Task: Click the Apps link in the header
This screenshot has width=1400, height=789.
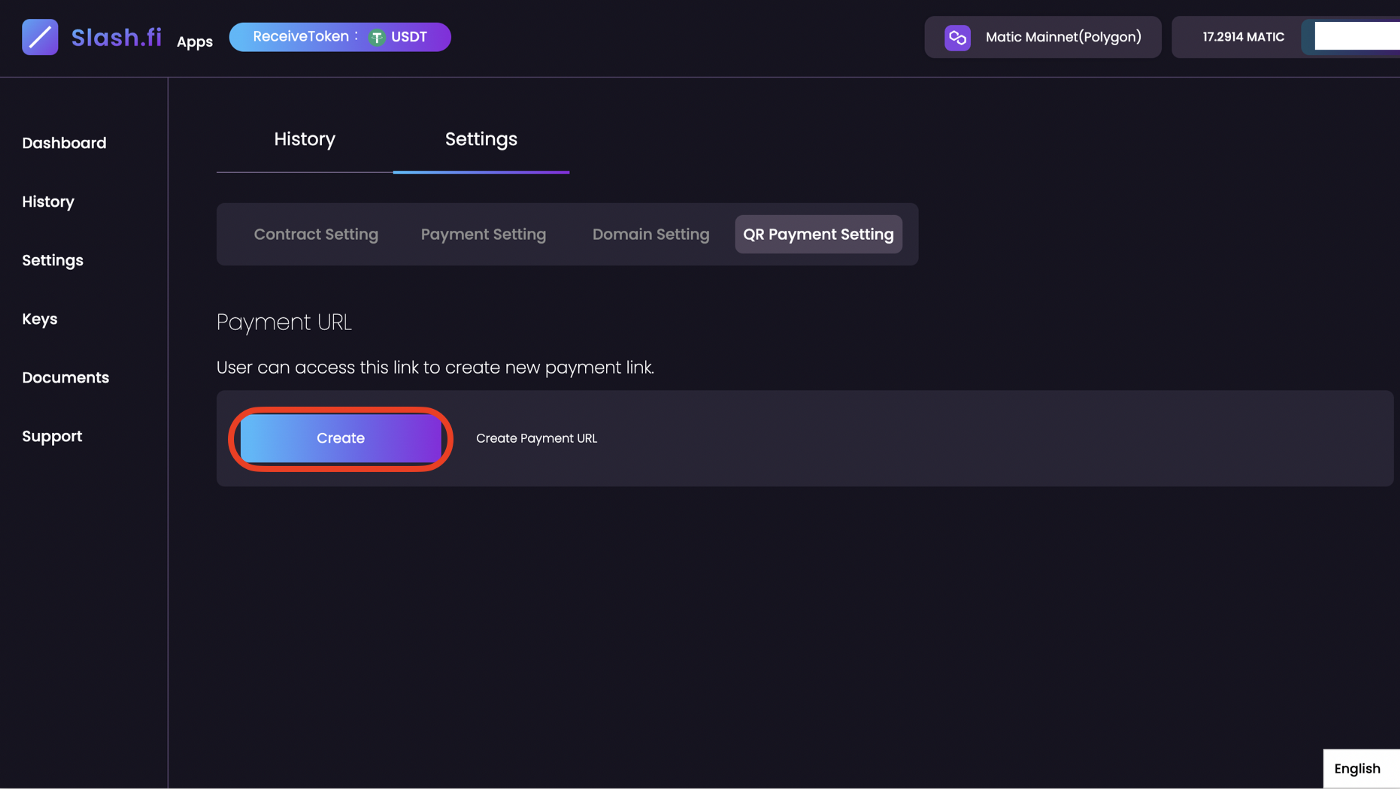Action: pyautogui.click(x=194, y=41)
